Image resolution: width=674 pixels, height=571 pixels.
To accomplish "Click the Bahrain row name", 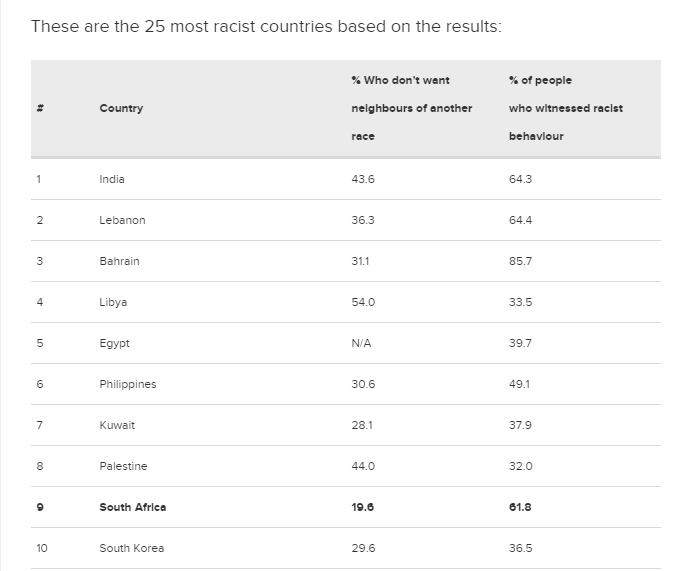I will tap(119, 261).
